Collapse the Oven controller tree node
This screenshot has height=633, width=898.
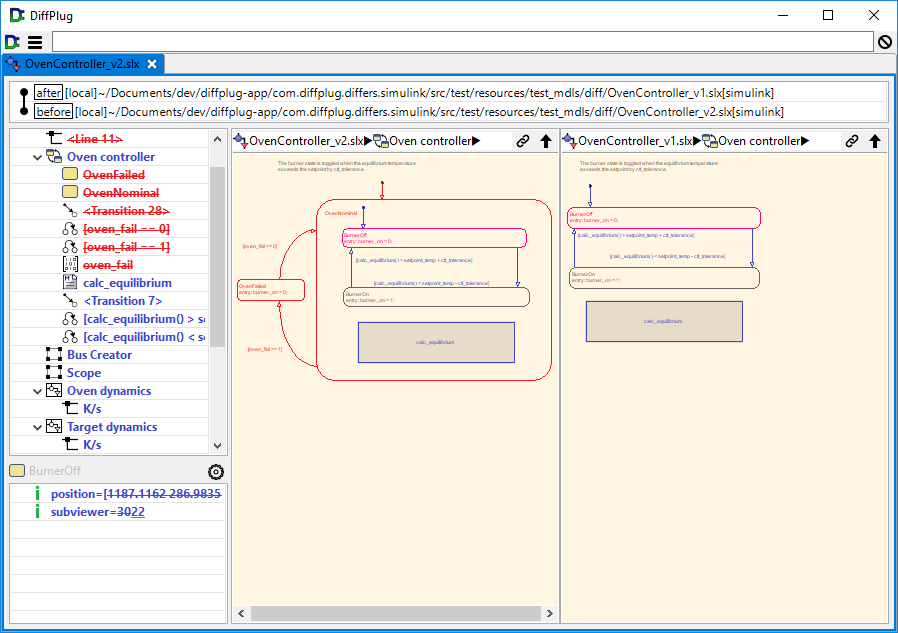(x=37, y=157)
